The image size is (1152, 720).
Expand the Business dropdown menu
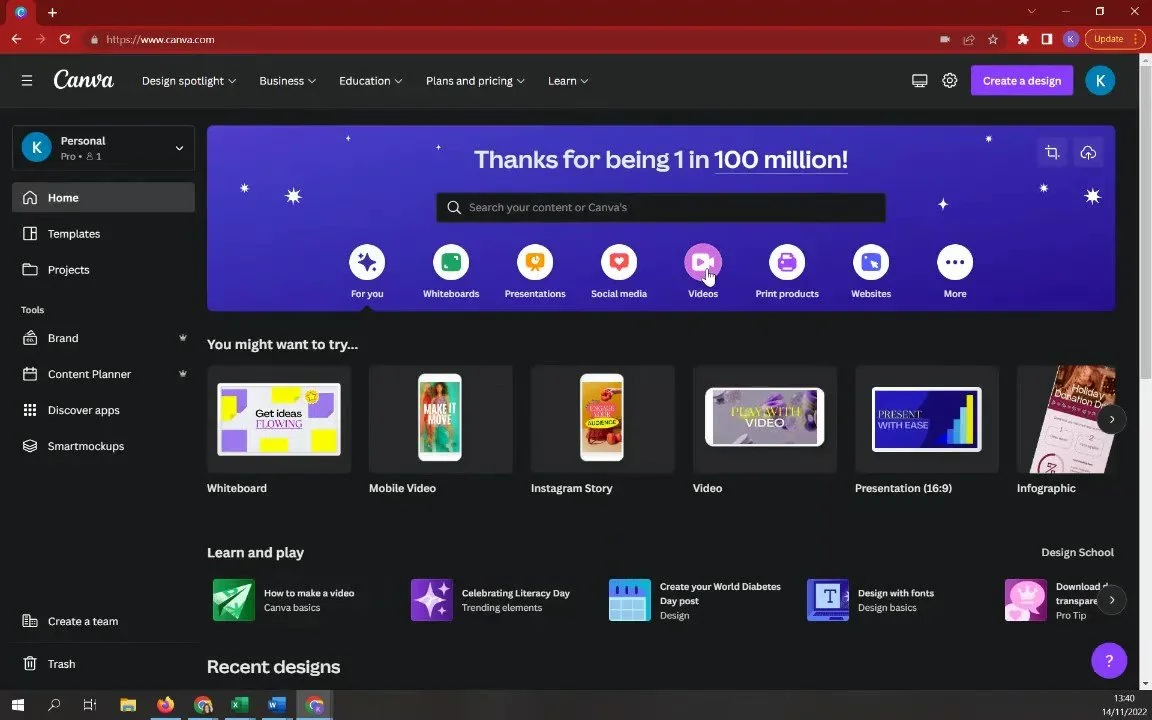click(x=287, y=81)
